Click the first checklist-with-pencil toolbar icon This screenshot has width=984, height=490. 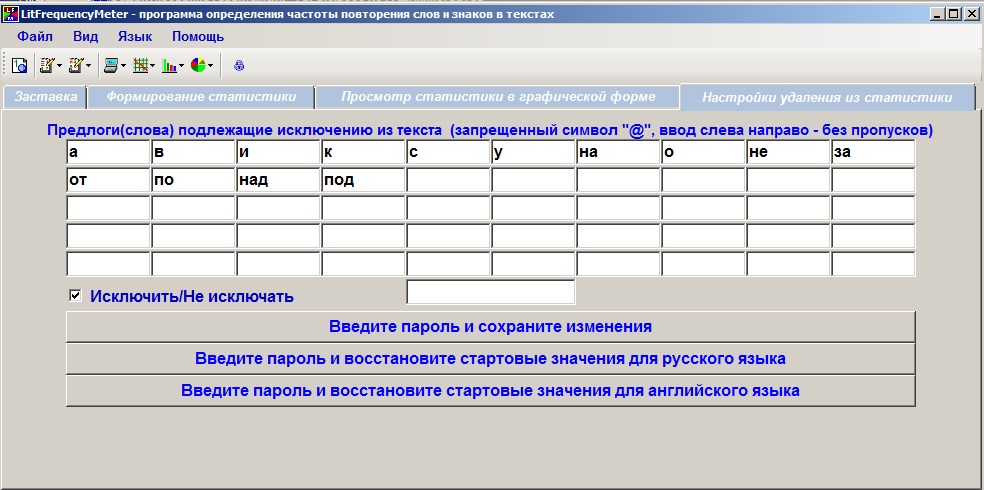pyautogui.click(x=47, y=65)
